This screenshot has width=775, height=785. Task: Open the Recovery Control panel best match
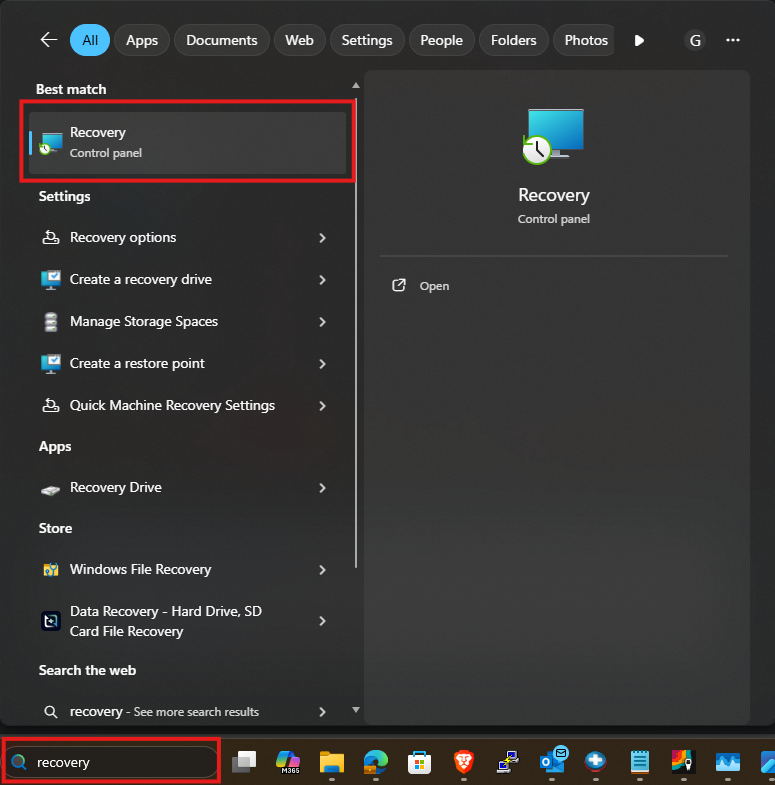pyautogui.click(x=188, y=142)
